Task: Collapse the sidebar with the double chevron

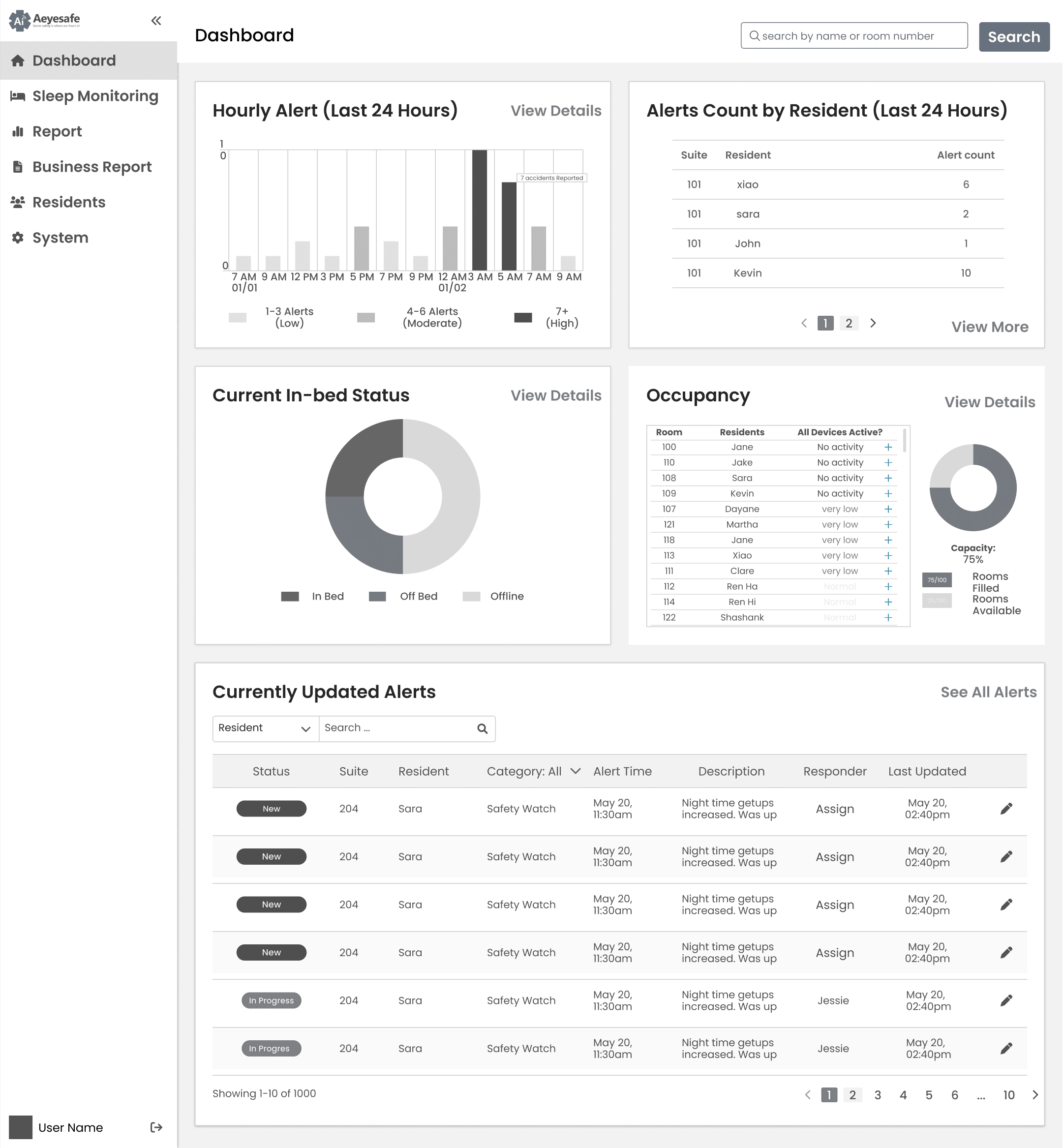Action: pyautogui.click(x=156, y=21)
